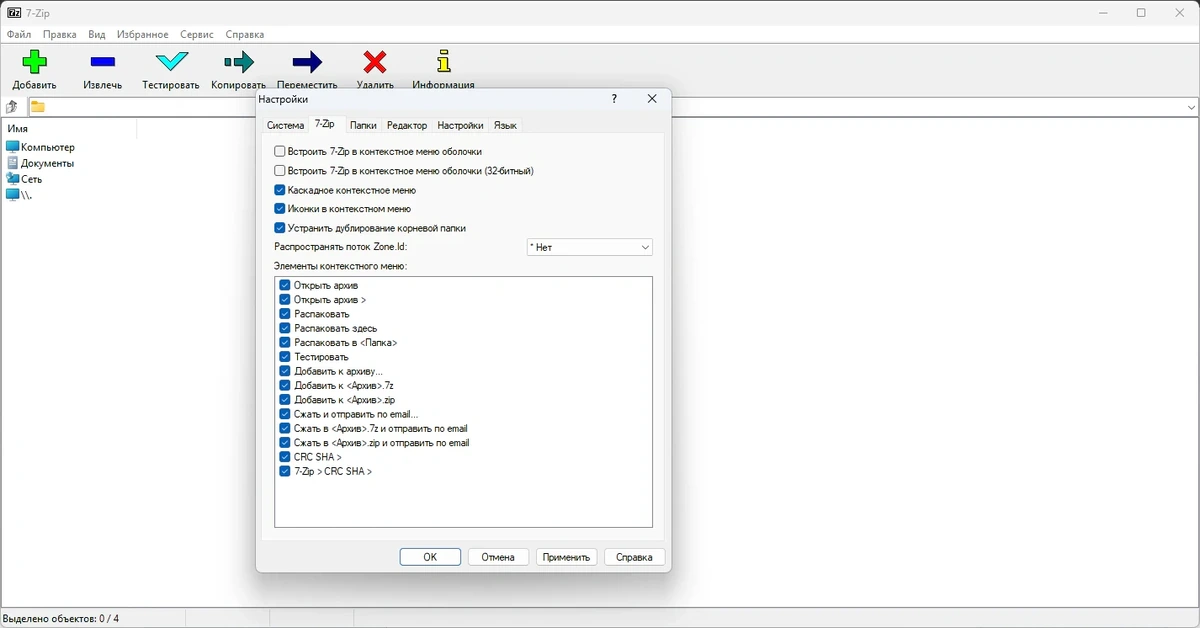The image size is (1200, 628).
Task: Uncheck the CRC SHA > item
Action: [x=285, y=457]
